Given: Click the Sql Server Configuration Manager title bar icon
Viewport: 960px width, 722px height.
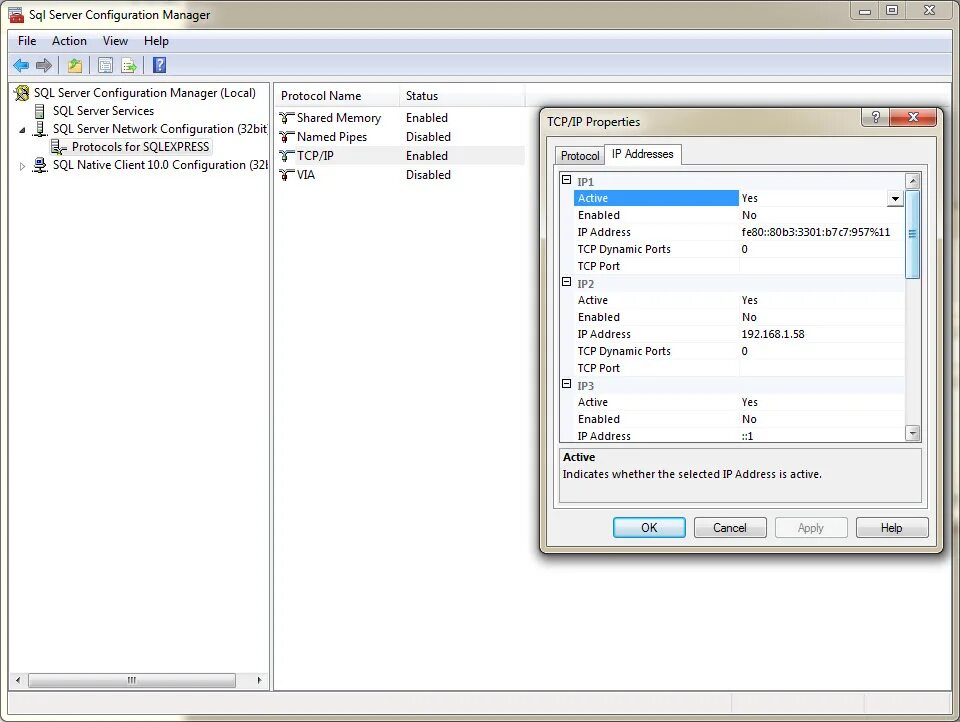Looking at the screenshot, I should point(16,14).
